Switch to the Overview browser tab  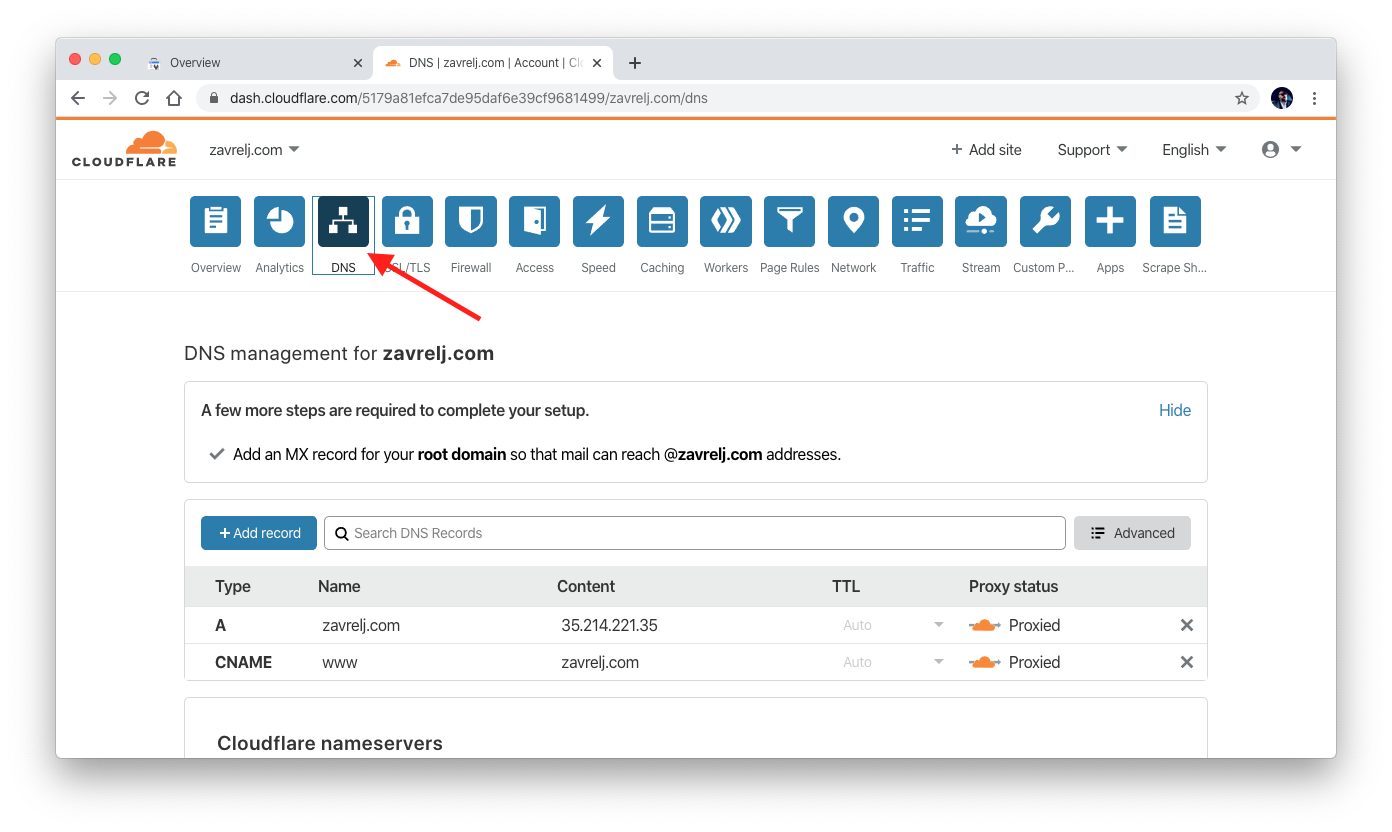pyautogui.click(x=254, y=63)
